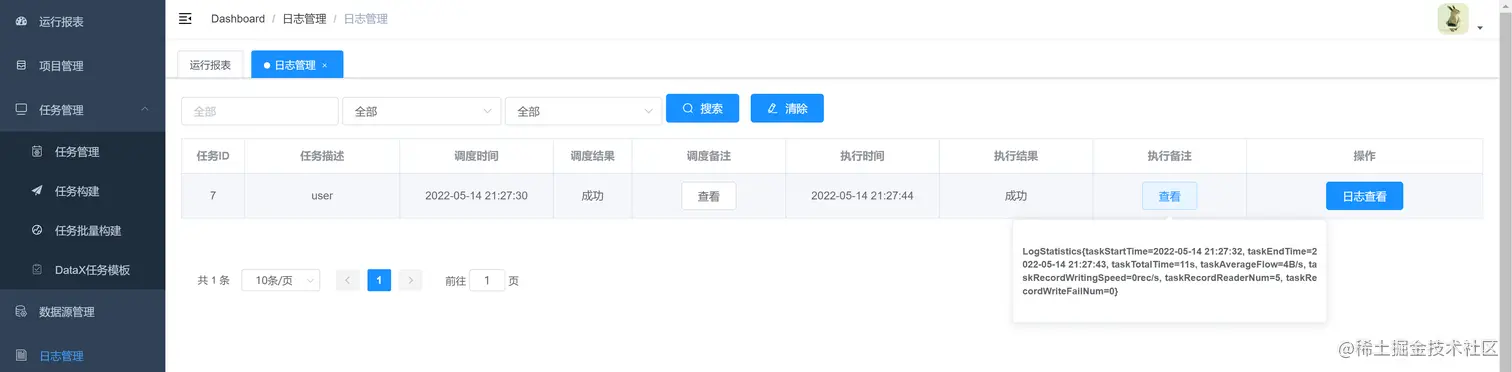The width and height of the screenshot is (1512, 372).
Task: Switch to the 运行报表 tab
Action: coord(210,65)
